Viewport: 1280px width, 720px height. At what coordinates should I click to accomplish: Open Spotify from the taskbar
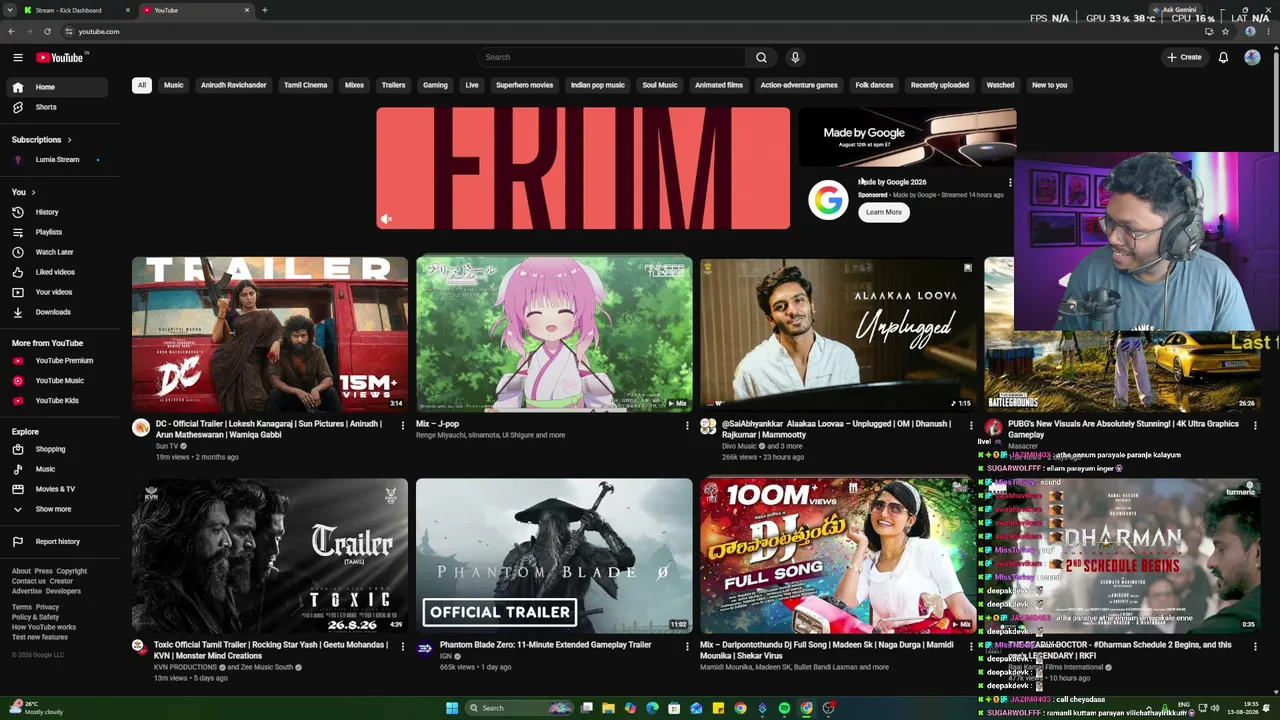[x=784, y=708]
